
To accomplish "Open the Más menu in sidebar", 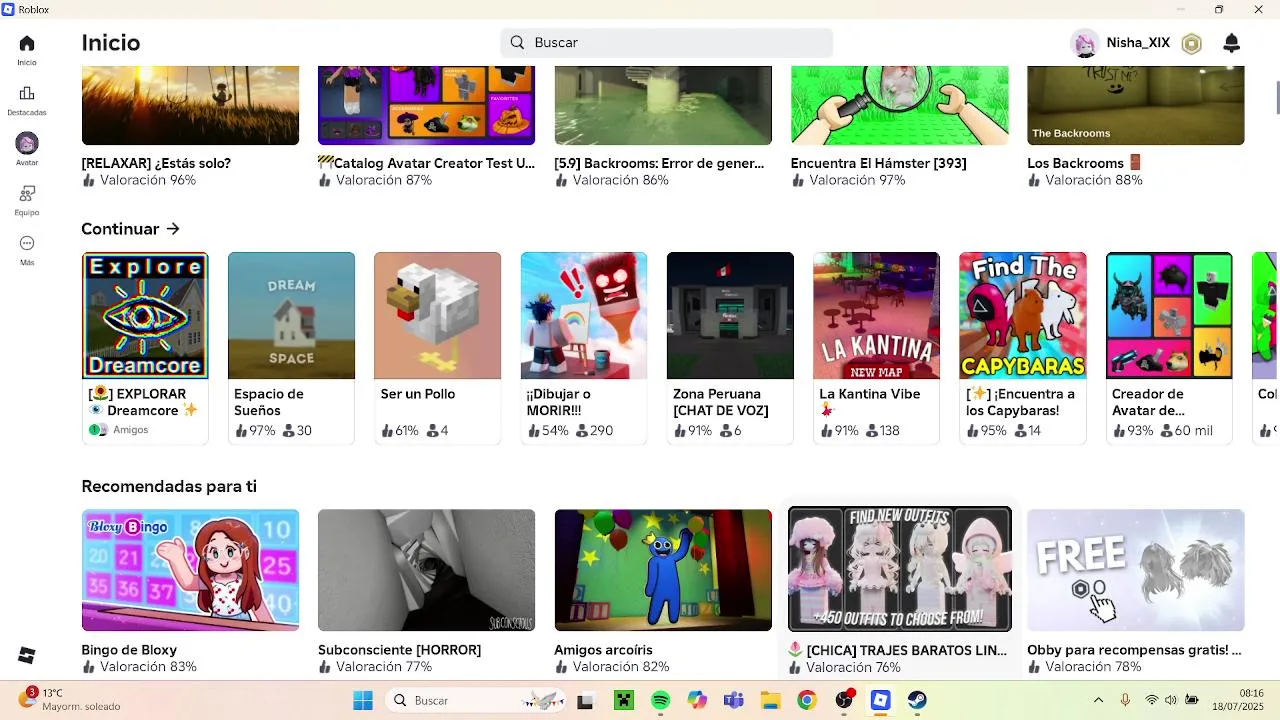I will point(27,250).
